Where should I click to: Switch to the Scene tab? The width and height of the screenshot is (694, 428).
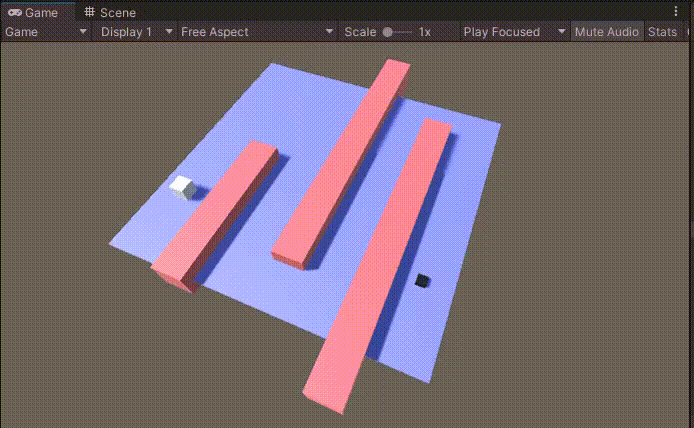click(110, 12)
